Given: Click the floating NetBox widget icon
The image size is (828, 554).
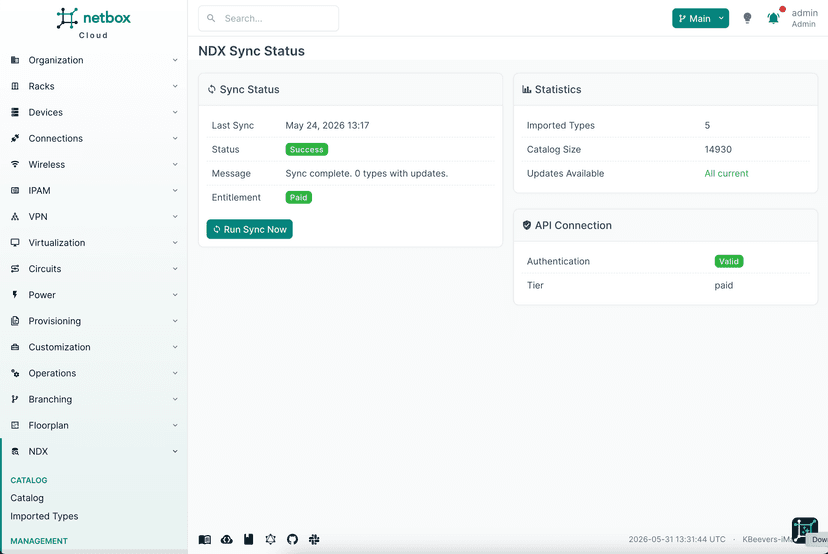Looking at the screenshot, I should (x=805, y=530).
